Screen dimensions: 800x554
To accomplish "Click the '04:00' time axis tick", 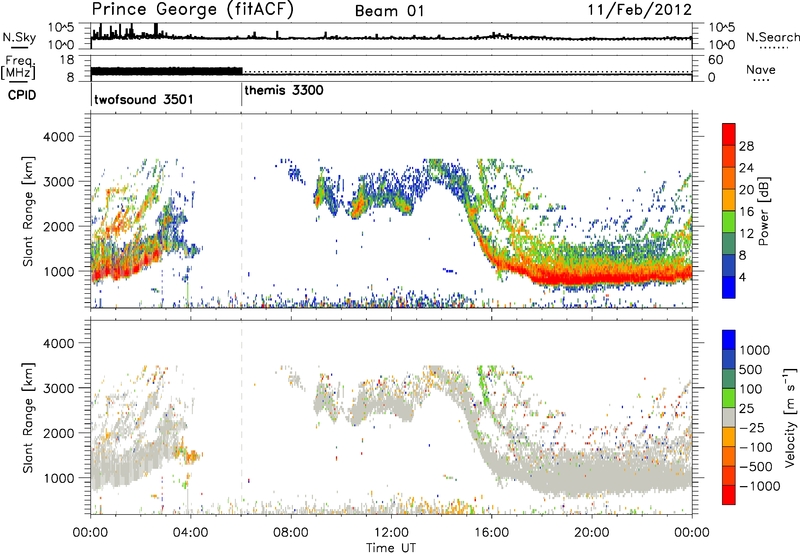I will [191, 533].
